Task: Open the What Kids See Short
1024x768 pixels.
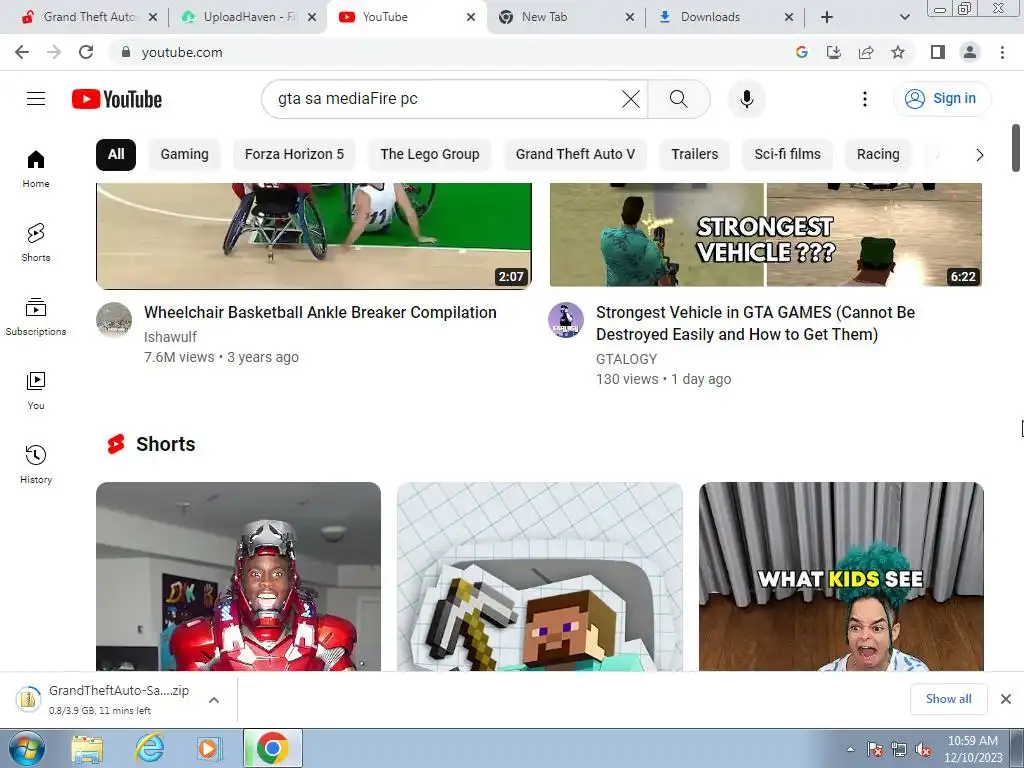Action: tap(841, 576)
